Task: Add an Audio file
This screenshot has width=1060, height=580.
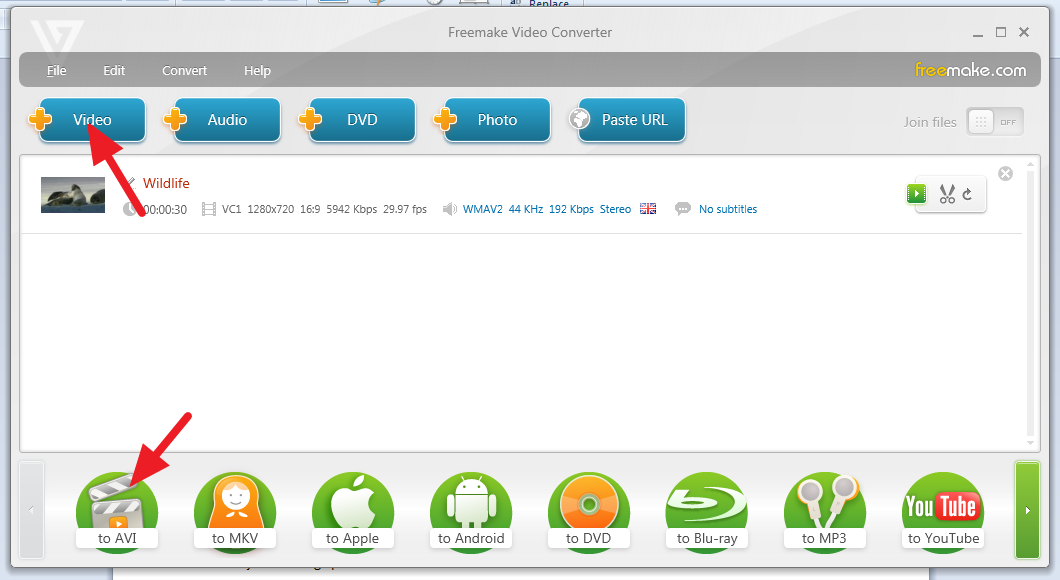Action: click(227, 120)
